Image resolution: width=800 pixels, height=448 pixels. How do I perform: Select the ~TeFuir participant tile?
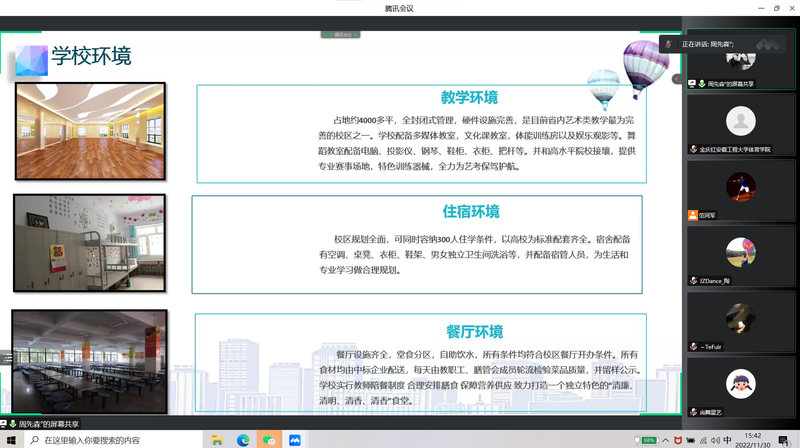[x=740, y=322]
